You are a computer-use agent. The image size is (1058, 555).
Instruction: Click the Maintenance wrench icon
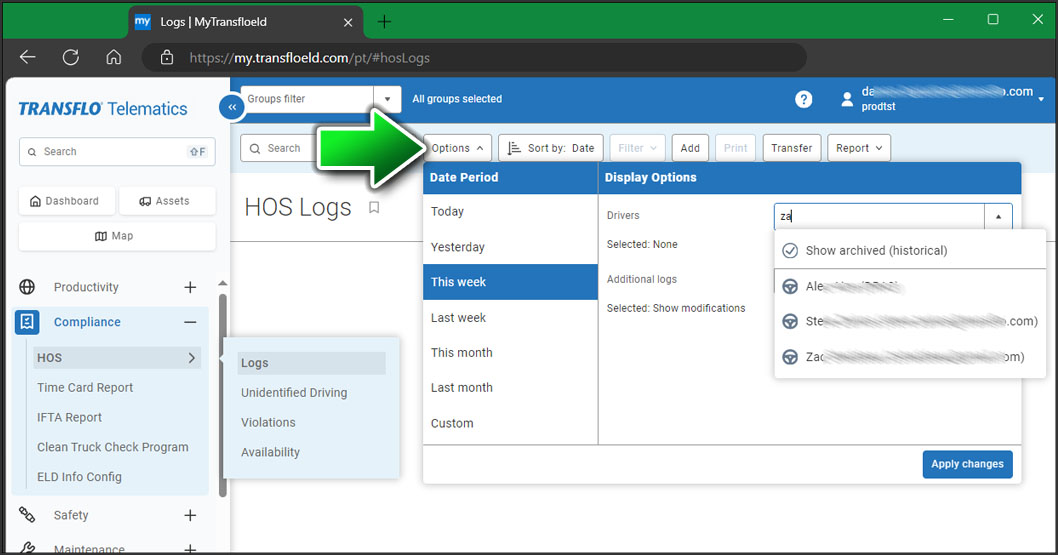click(x=27, y=548)
